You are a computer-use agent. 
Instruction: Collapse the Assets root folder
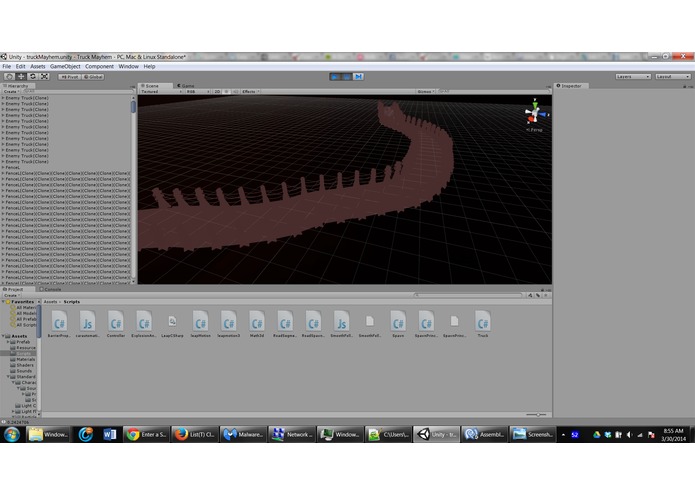click(3, 336)
